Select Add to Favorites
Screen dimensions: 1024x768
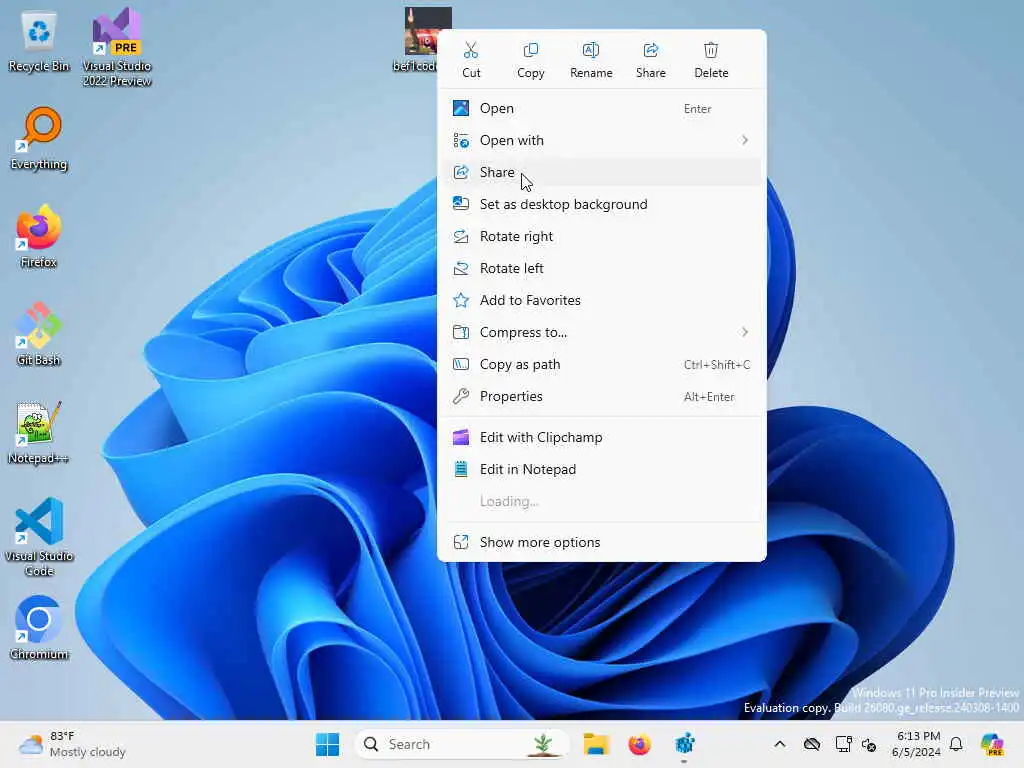pyautogui.click(x=601, y=300)
